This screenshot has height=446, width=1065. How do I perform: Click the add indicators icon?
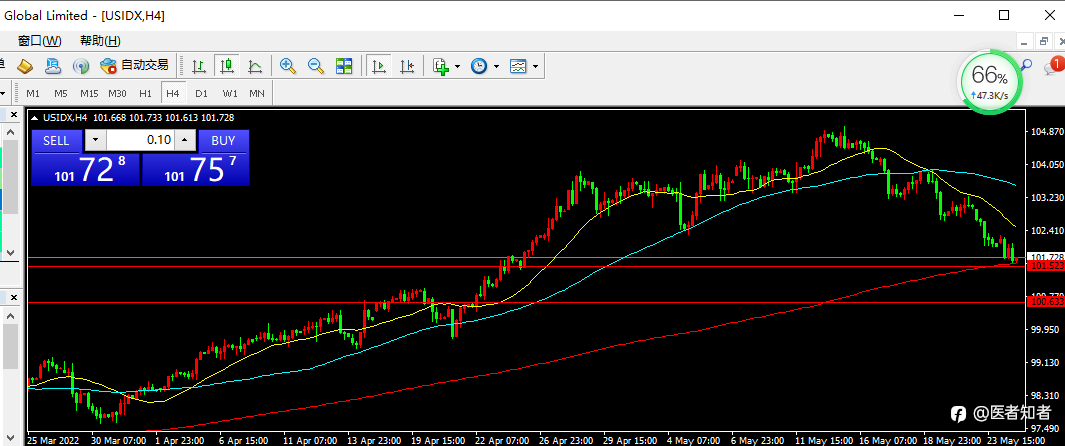441,66
